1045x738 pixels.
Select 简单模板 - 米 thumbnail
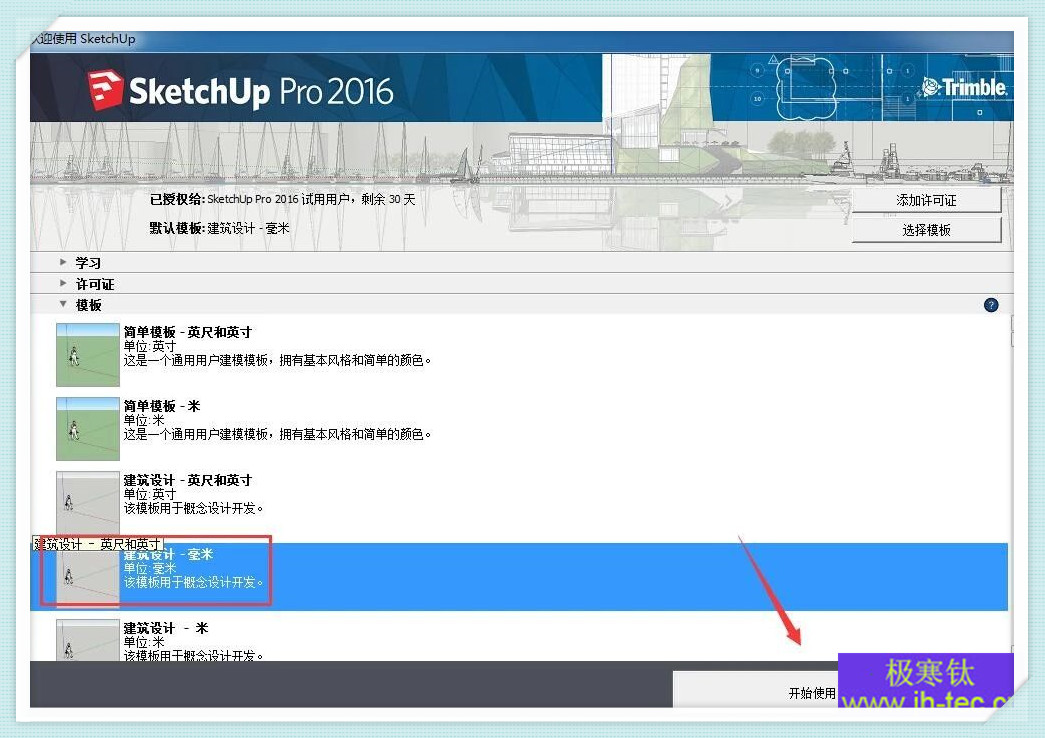tap(88, 429)
